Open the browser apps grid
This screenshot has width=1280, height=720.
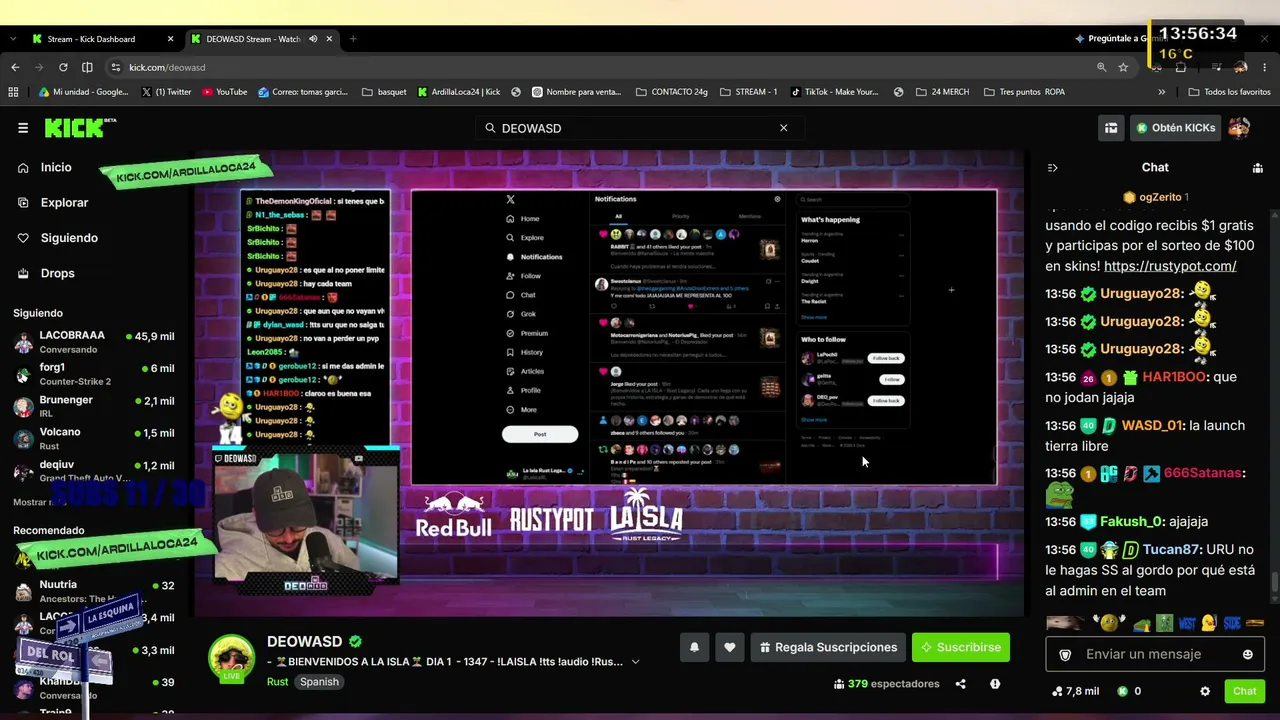[x=13, y=92]
